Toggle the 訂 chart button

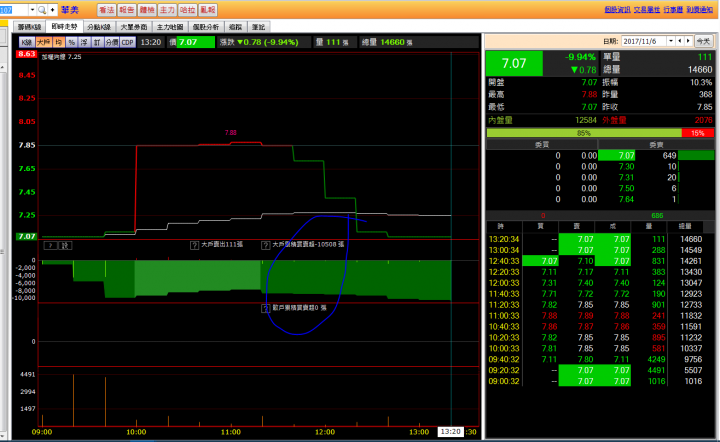pos(97,42)
